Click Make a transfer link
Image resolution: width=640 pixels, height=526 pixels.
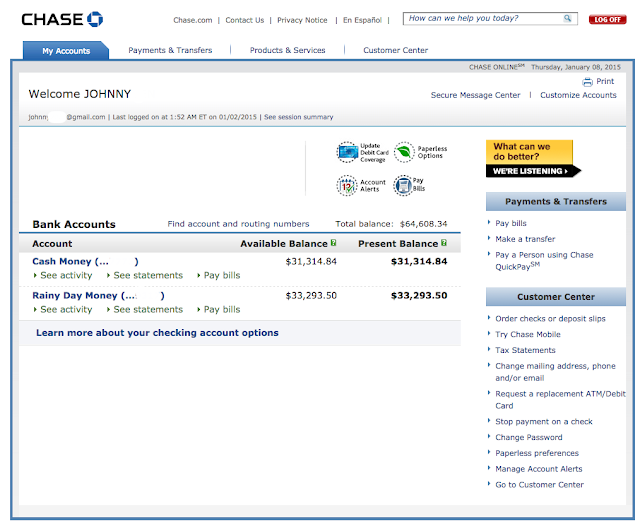525,239
